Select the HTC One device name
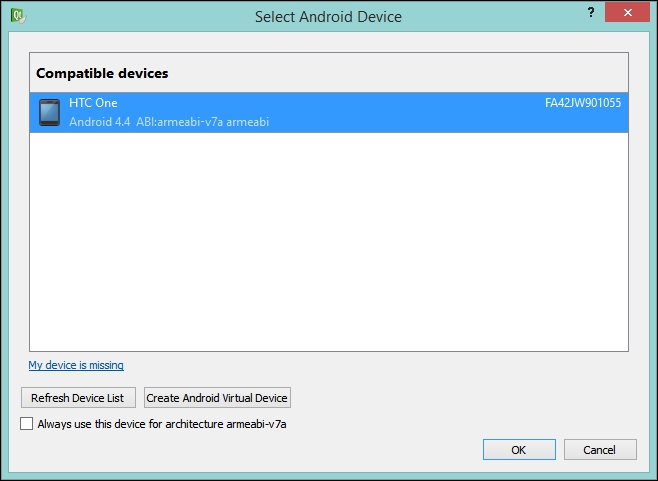The image size is (658, 481). click(93, 103)
